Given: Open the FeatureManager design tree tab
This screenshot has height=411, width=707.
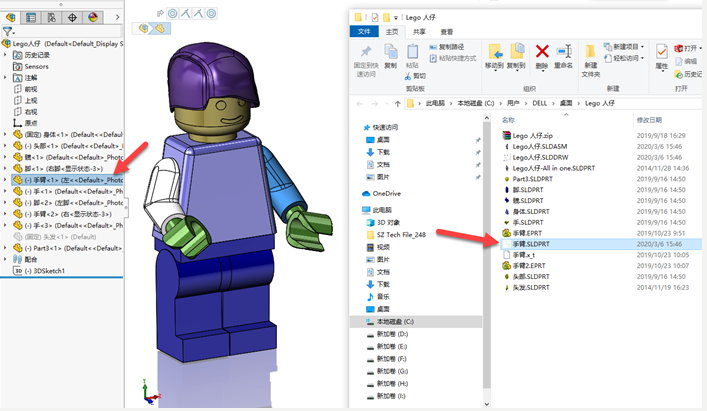Looking at the screenshot, I should tap(10, 18).
